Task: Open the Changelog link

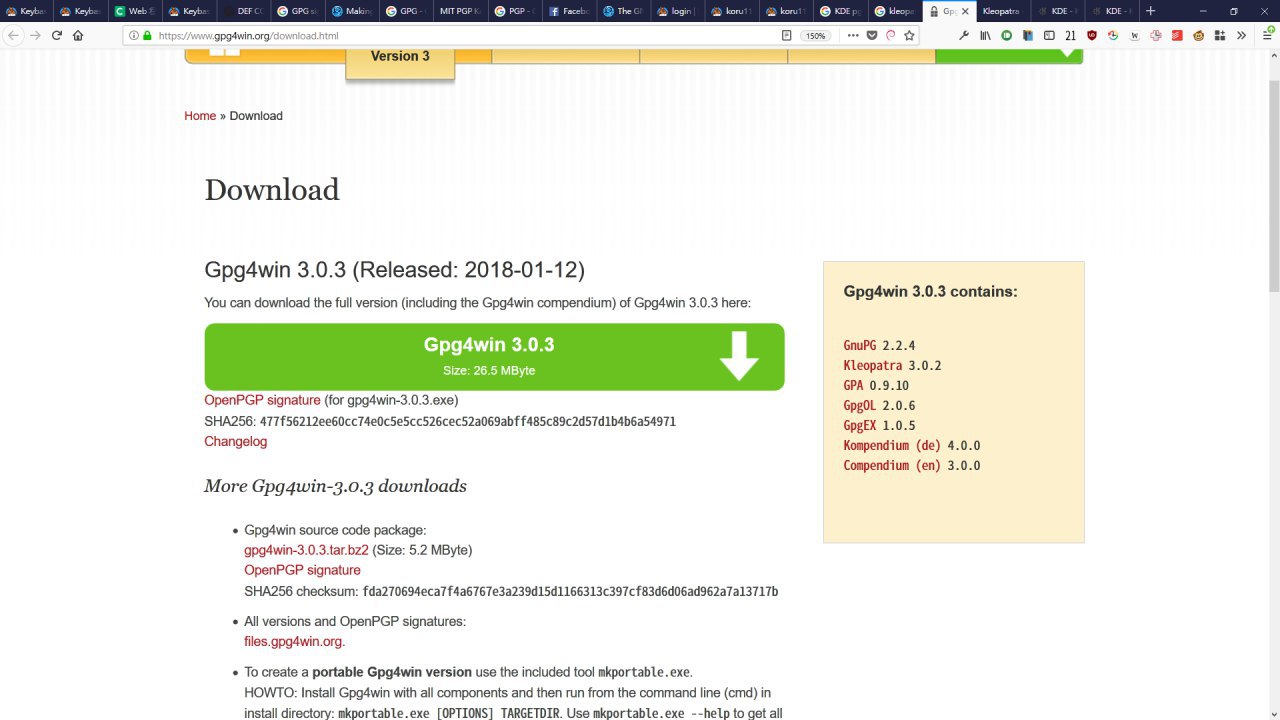Action: (236, 441)
